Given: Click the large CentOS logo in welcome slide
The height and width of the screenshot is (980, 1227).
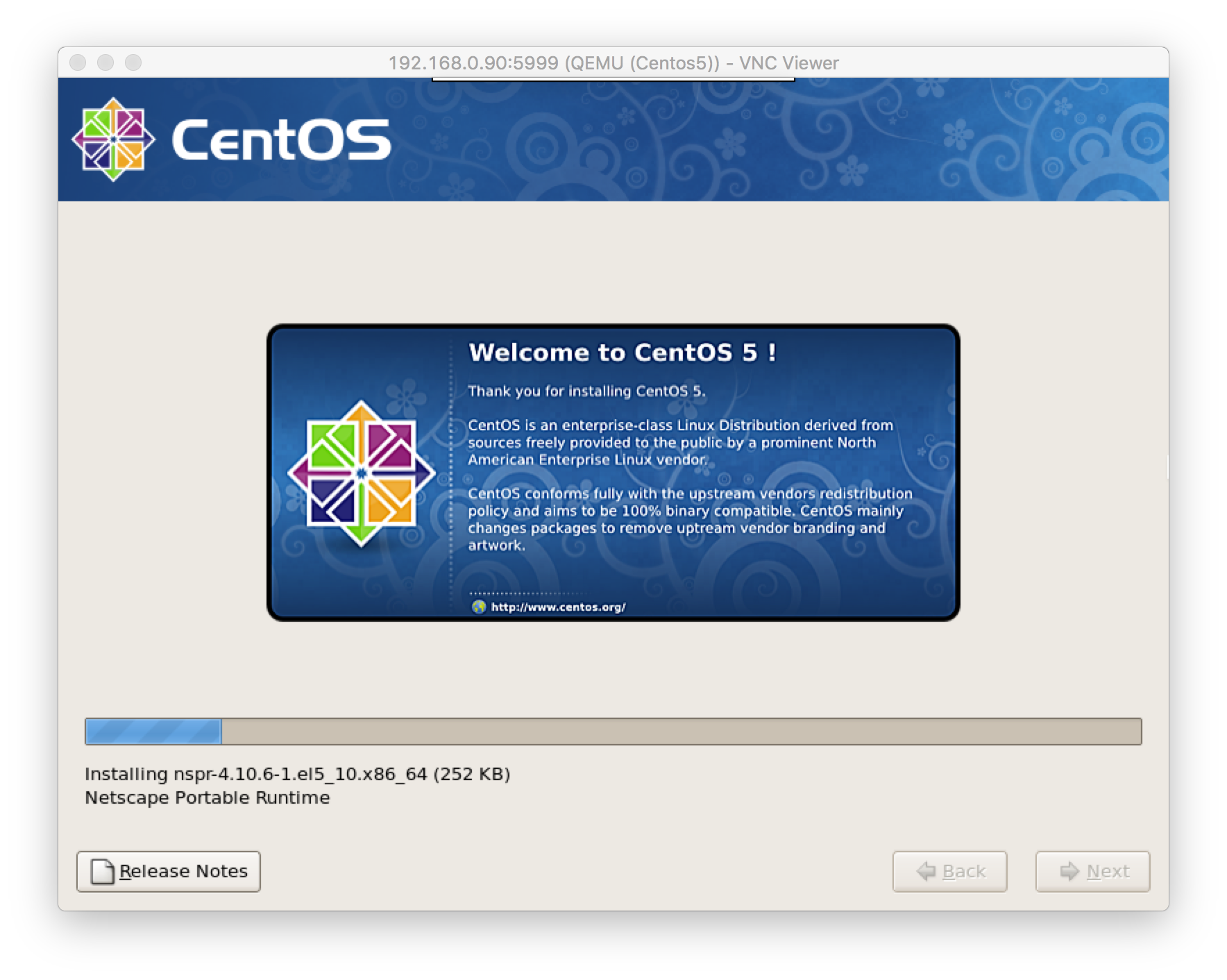Looking at the screenshot, I should [361, 473].
